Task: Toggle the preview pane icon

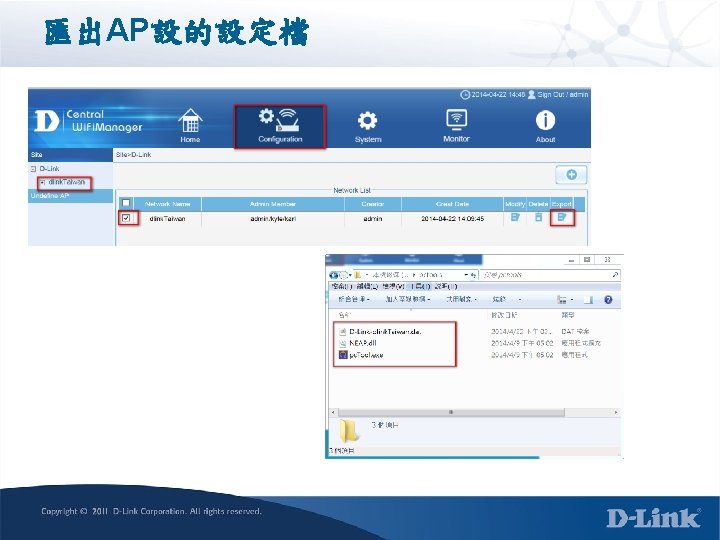Action: [x=588, y=300]
